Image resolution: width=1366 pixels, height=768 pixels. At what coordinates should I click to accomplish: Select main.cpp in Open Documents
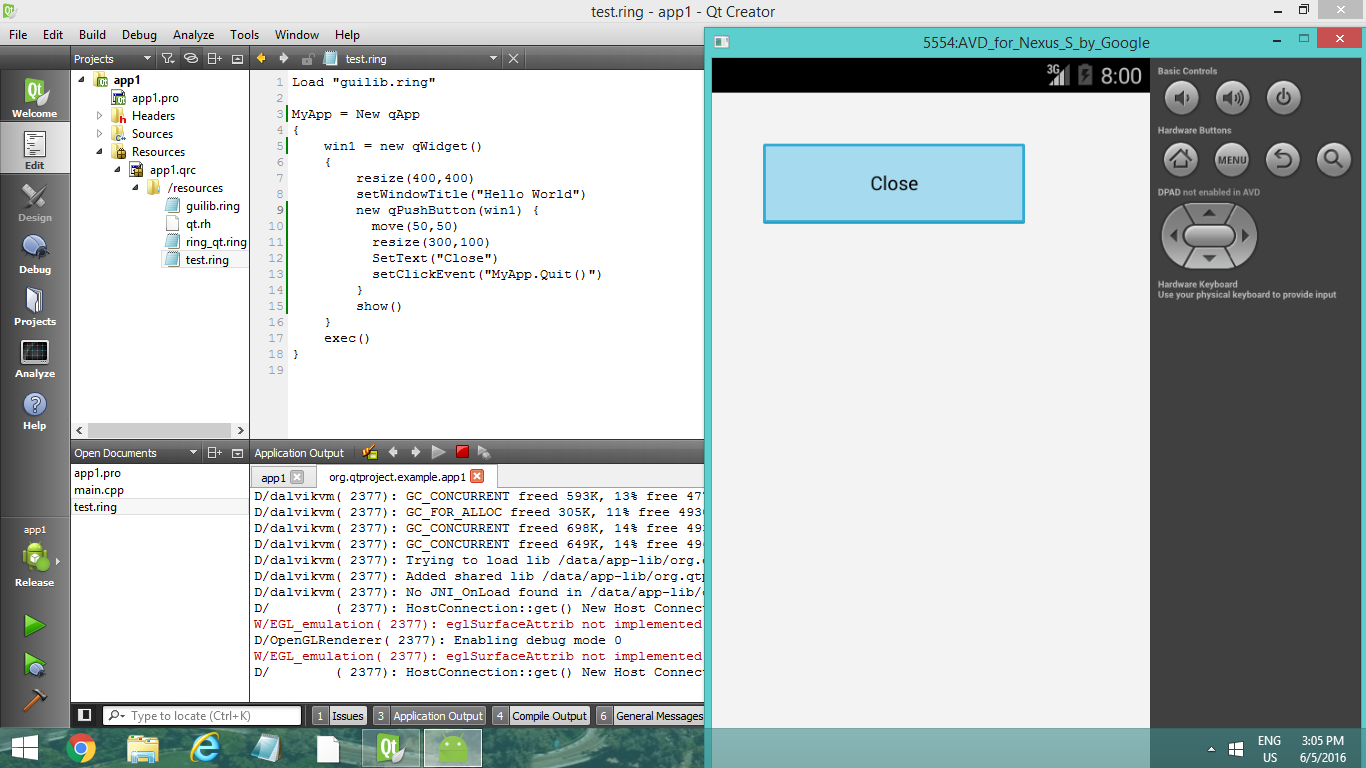tap(99, 490)
